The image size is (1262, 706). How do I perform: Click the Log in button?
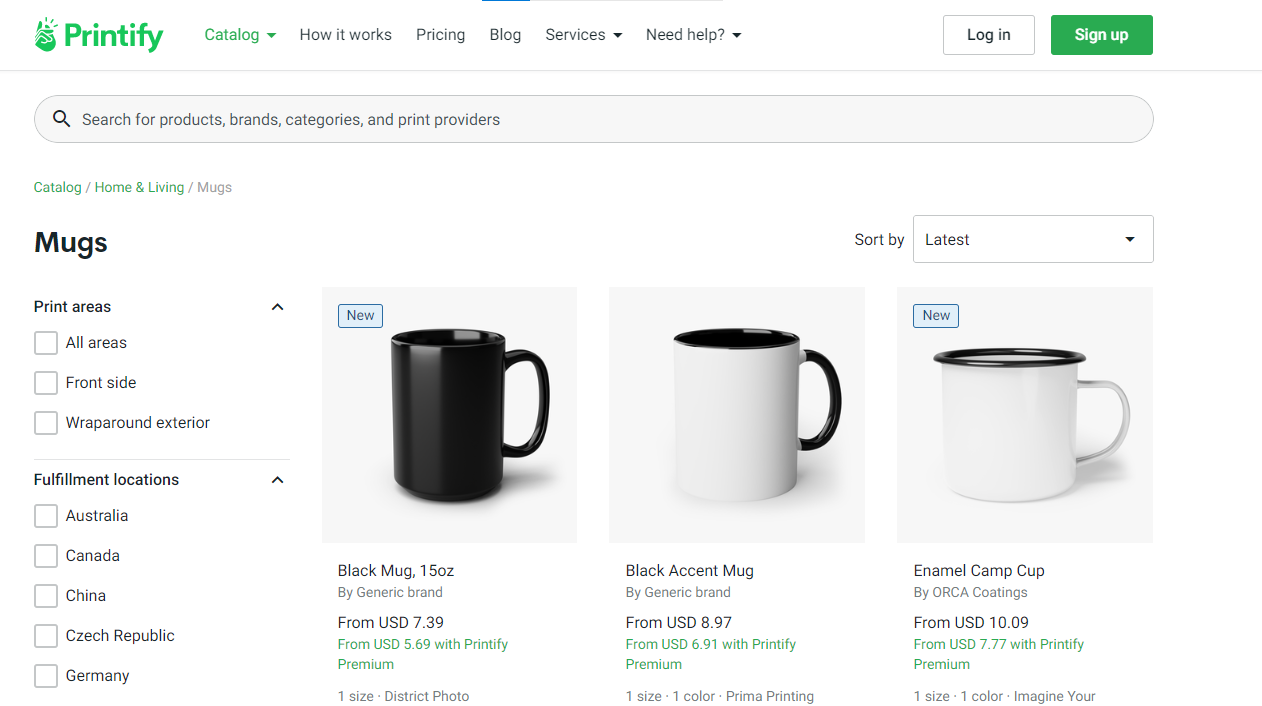point(989,35)
